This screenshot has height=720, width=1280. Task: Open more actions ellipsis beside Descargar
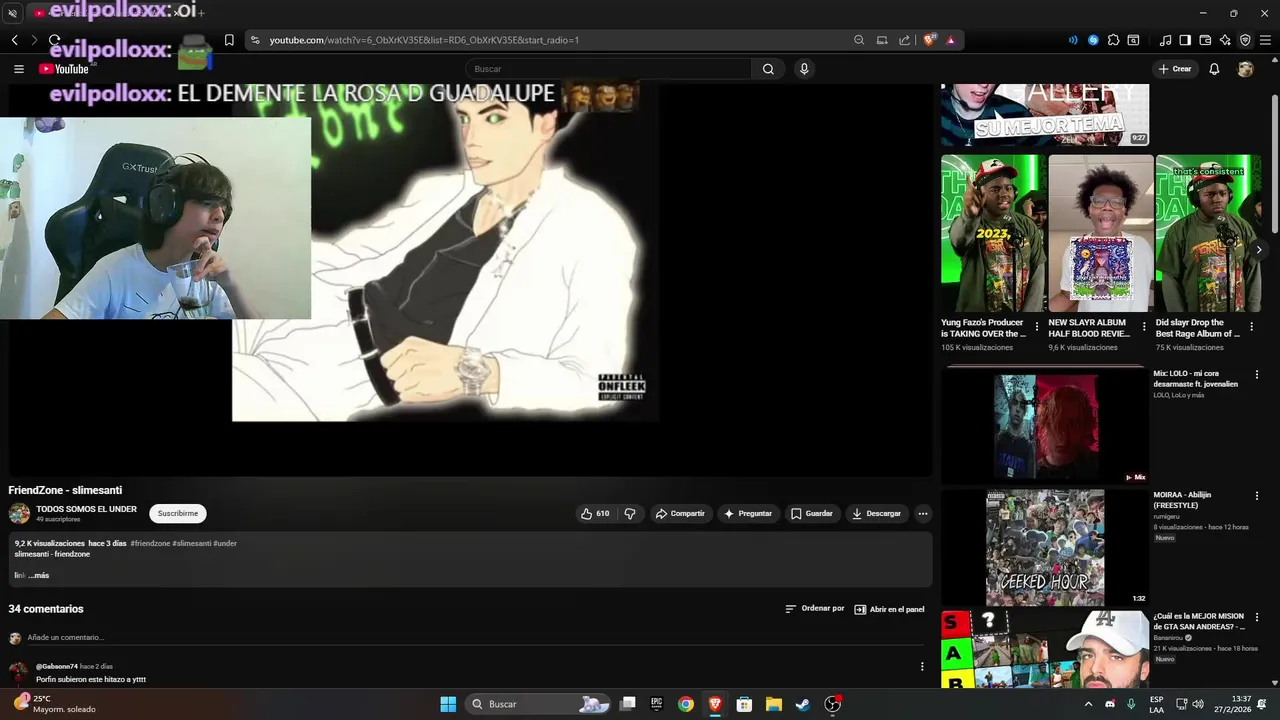tap(923, 513)
